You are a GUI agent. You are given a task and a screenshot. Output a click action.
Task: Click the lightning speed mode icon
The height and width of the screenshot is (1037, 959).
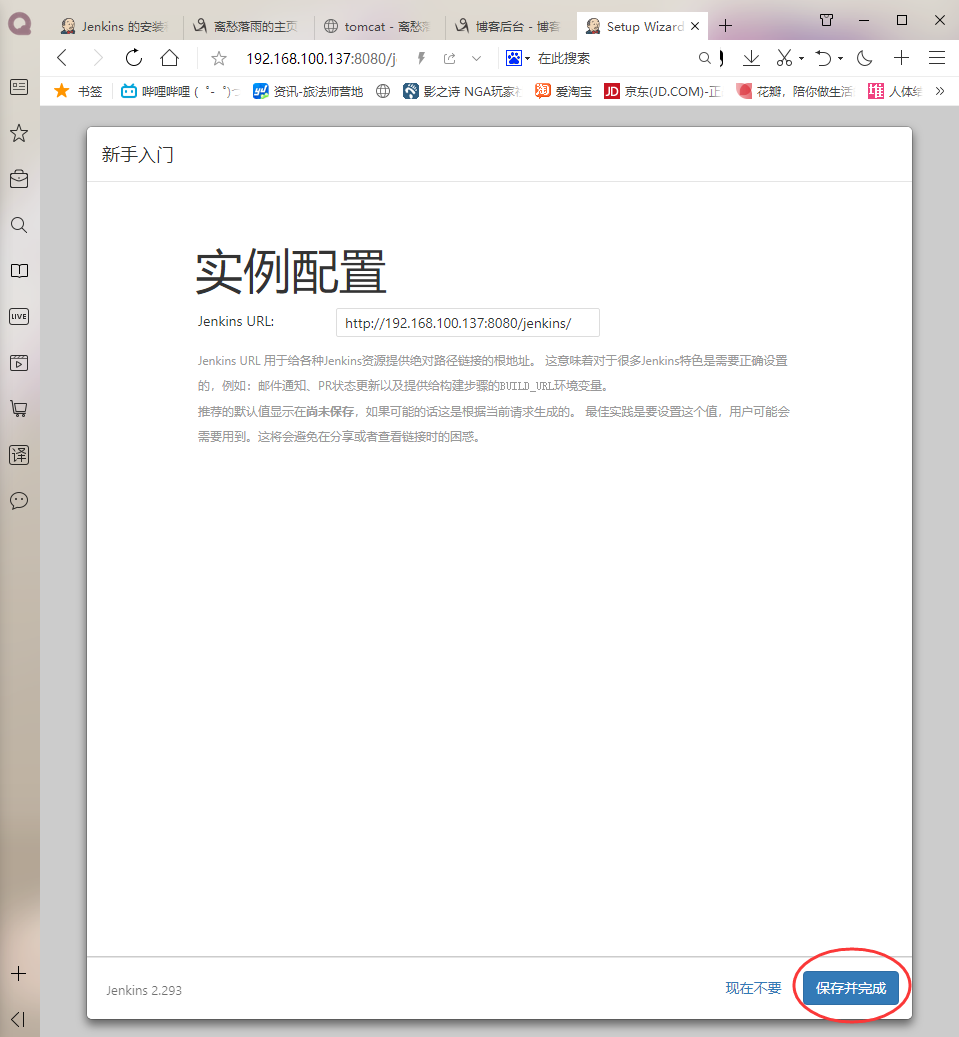point(421,58)
